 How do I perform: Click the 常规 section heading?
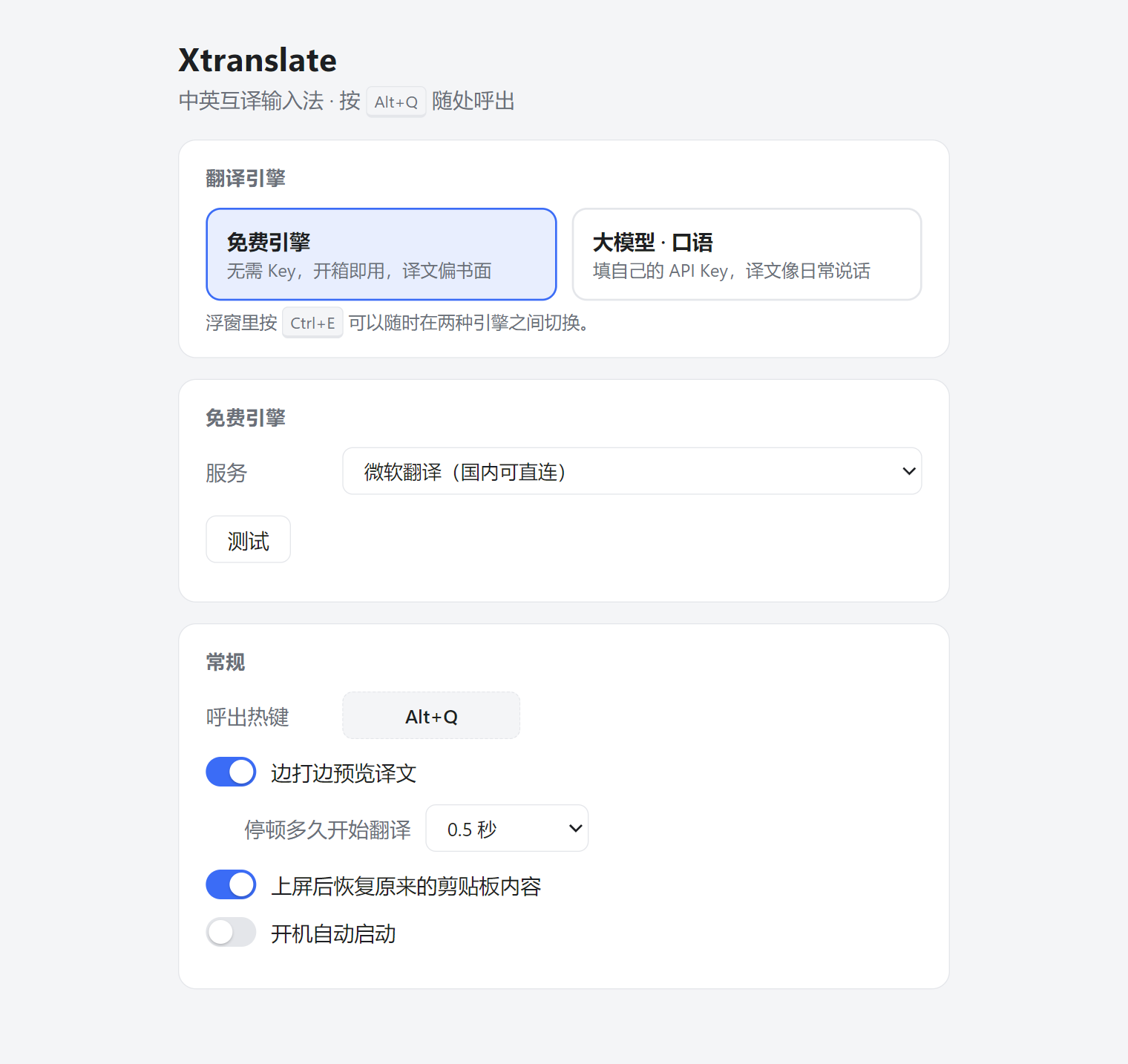click(226, 662)
